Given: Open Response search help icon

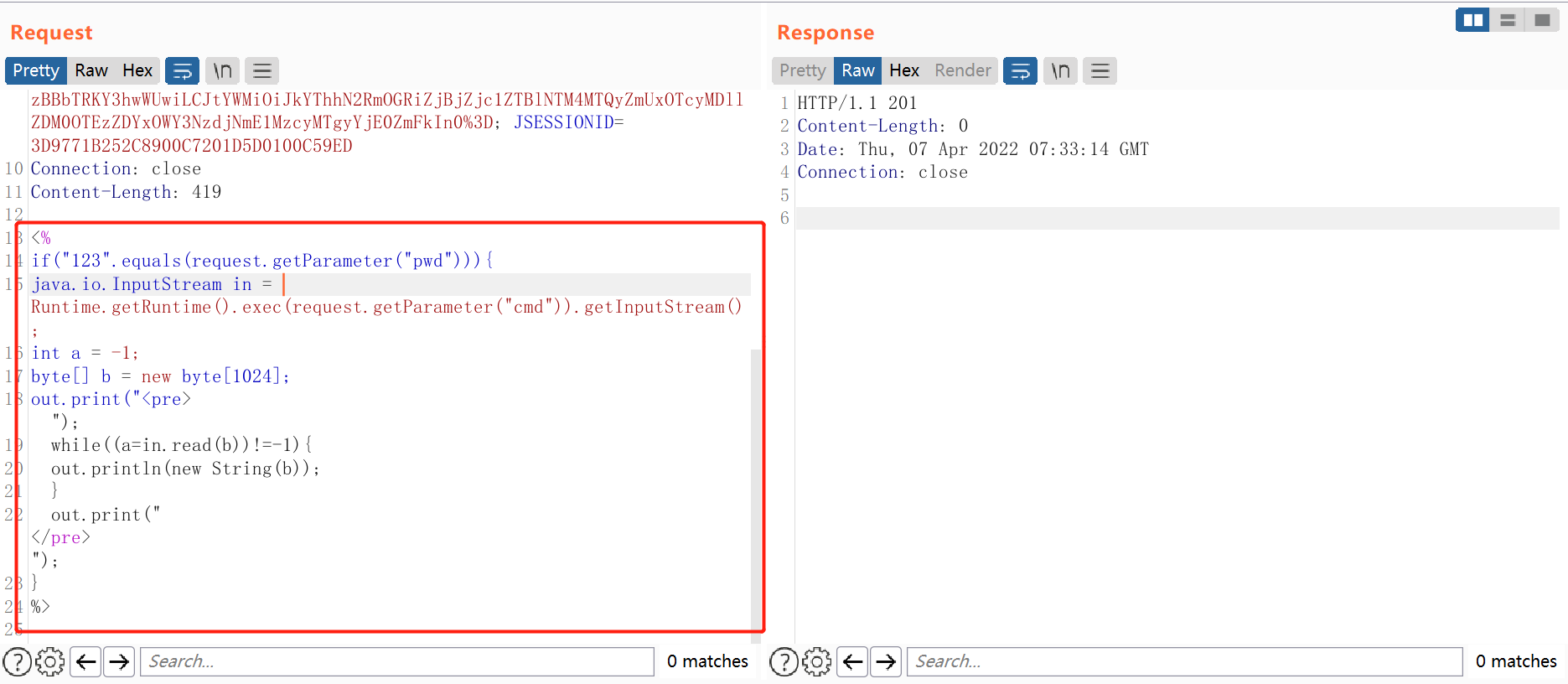Looking at the screenshot, I should tap(784, 662).
